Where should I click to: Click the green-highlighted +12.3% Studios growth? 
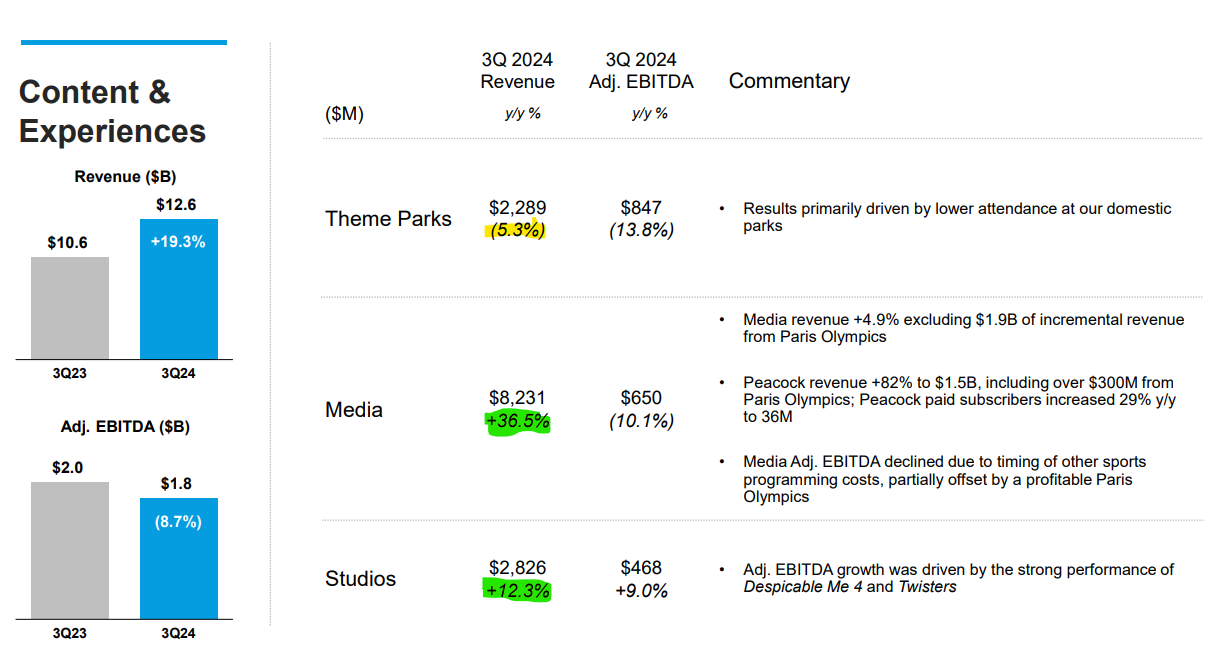pos(518,591)
